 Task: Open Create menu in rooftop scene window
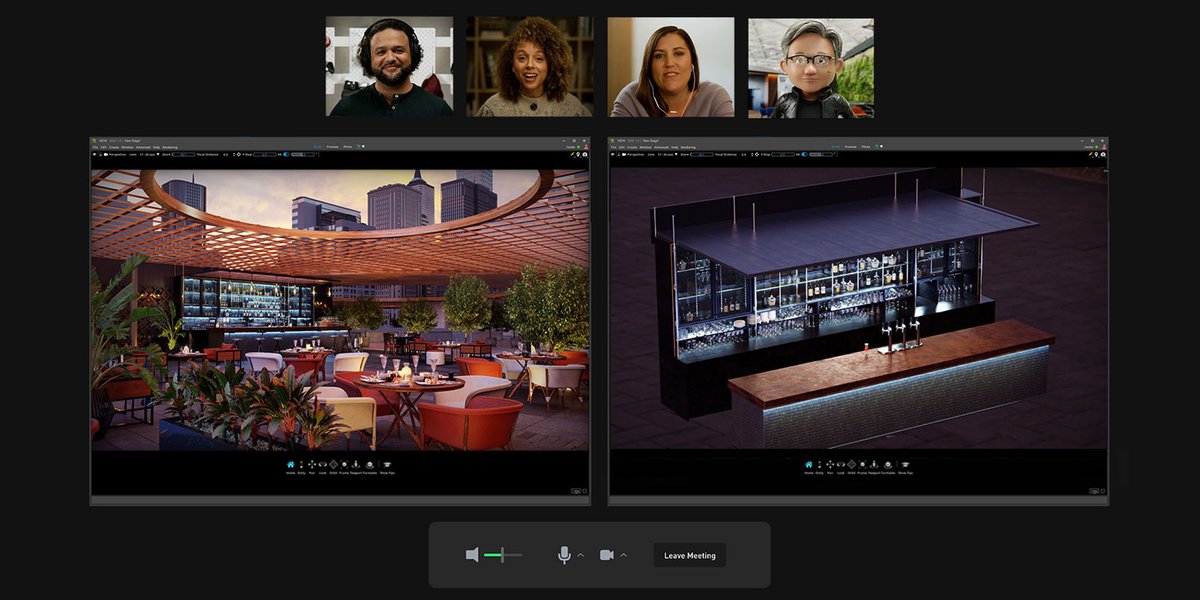pyautogui.click(x=114, y=147)
